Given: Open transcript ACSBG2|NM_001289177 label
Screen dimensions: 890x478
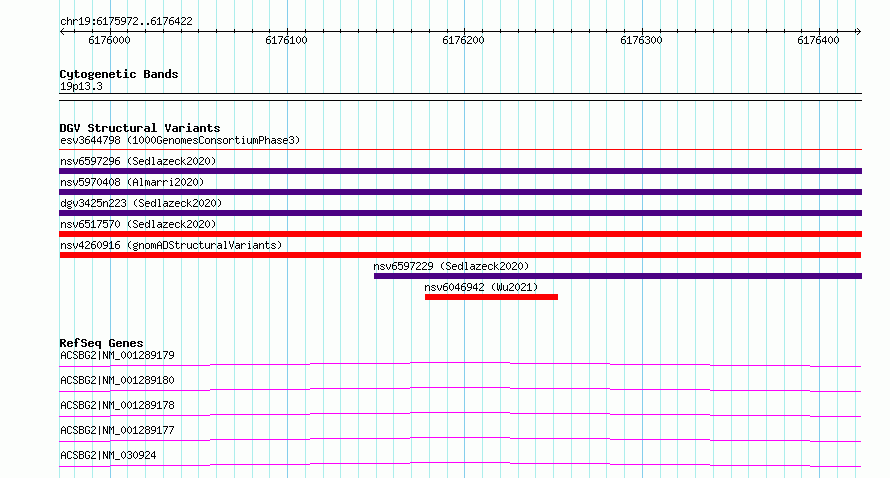Looking at the screenshot, I should (117, 430).
